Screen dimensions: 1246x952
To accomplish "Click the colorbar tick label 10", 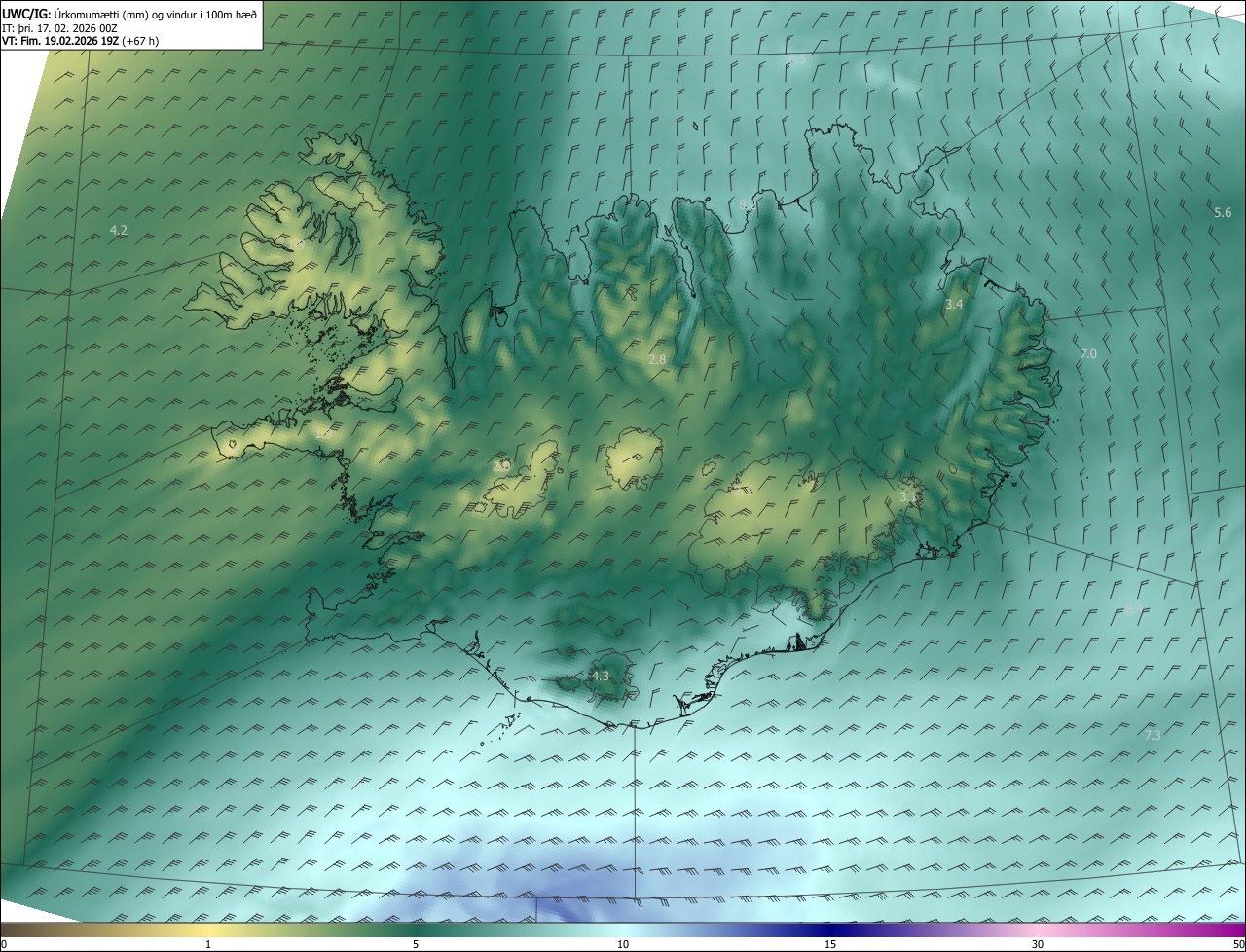I will [623, 944].
